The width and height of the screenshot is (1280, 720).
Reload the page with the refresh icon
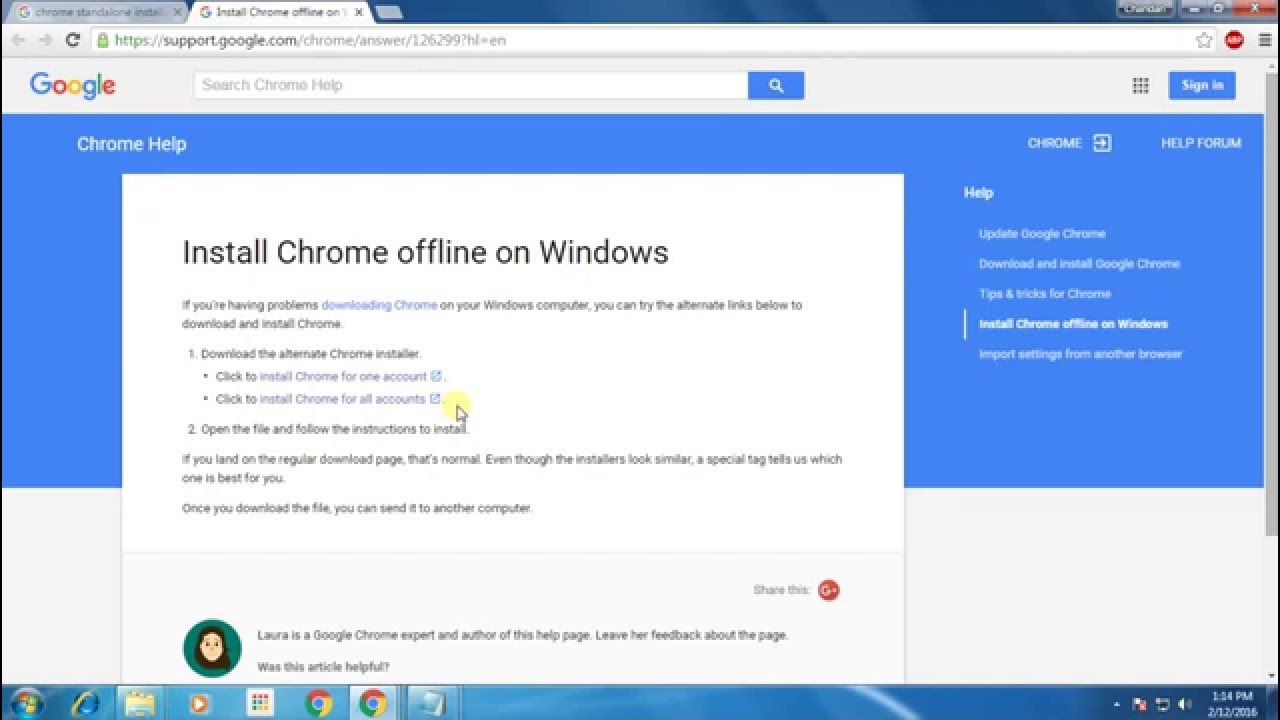pos(72,40)
